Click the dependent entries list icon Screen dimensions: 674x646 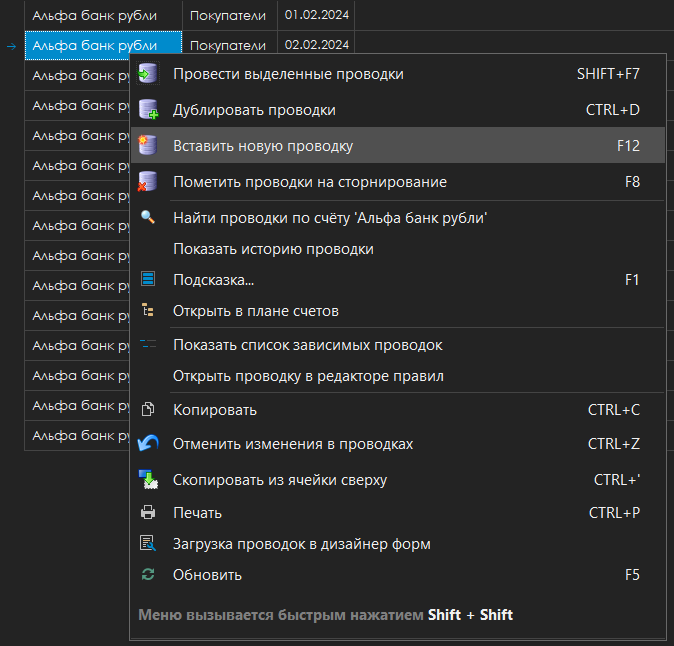tap(148, 344)
